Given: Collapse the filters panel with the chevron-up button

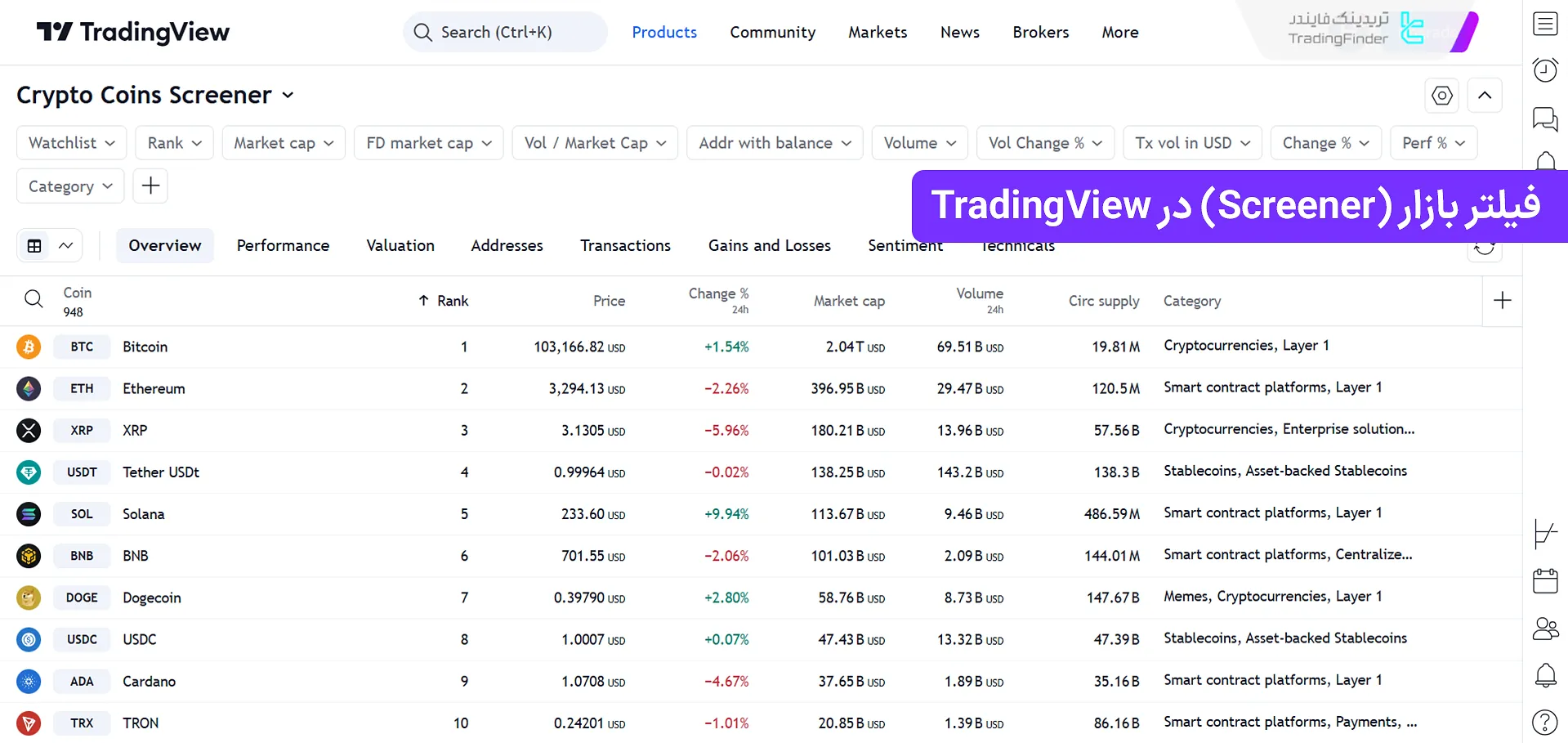Looking at the screenshot, I should pos(1485,96).
